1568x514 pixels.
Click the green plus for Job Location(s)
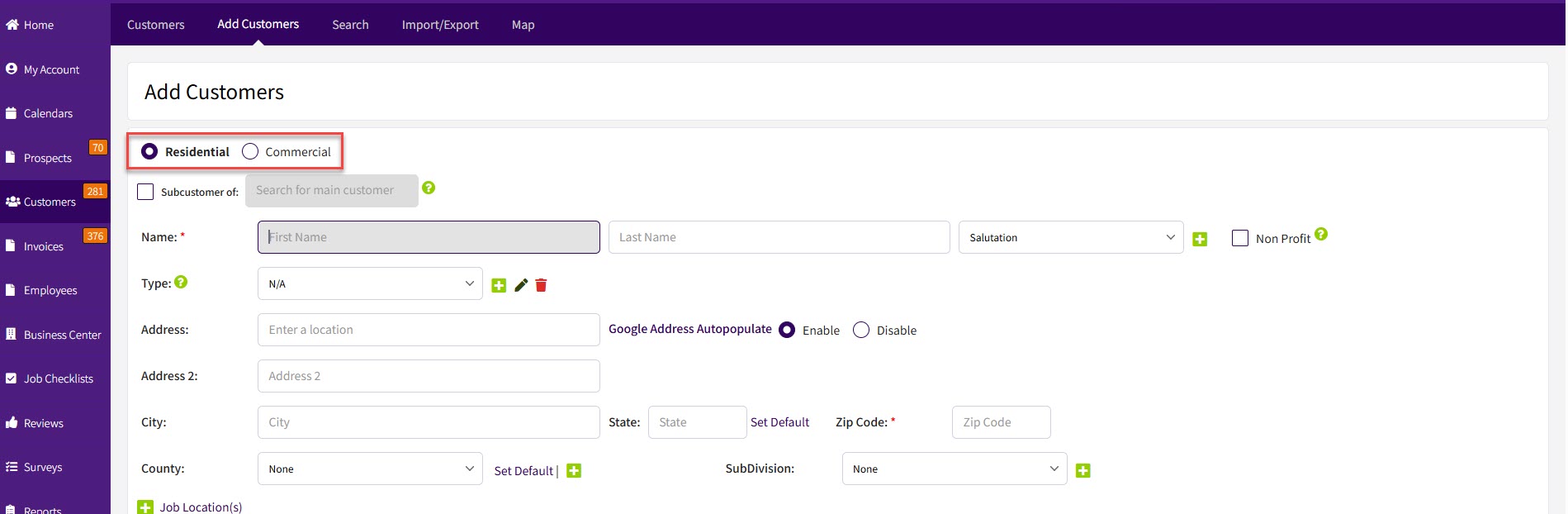(145, 507)
